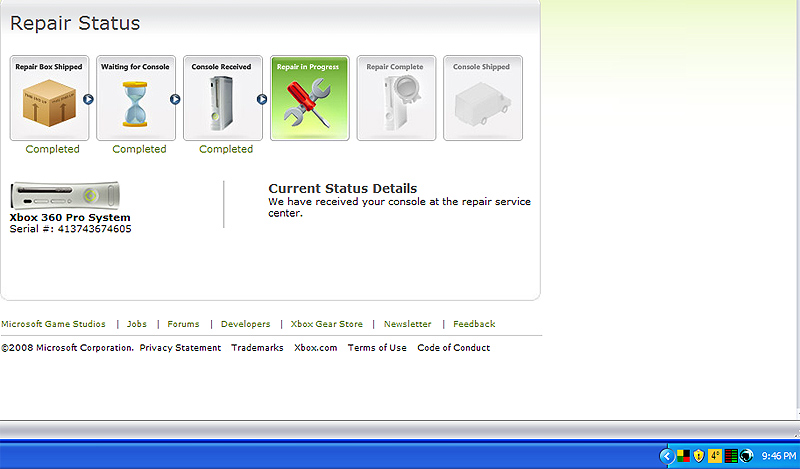Open the Jobs footer link
This screenshot has width=800, height=469.
click(137, 324)
